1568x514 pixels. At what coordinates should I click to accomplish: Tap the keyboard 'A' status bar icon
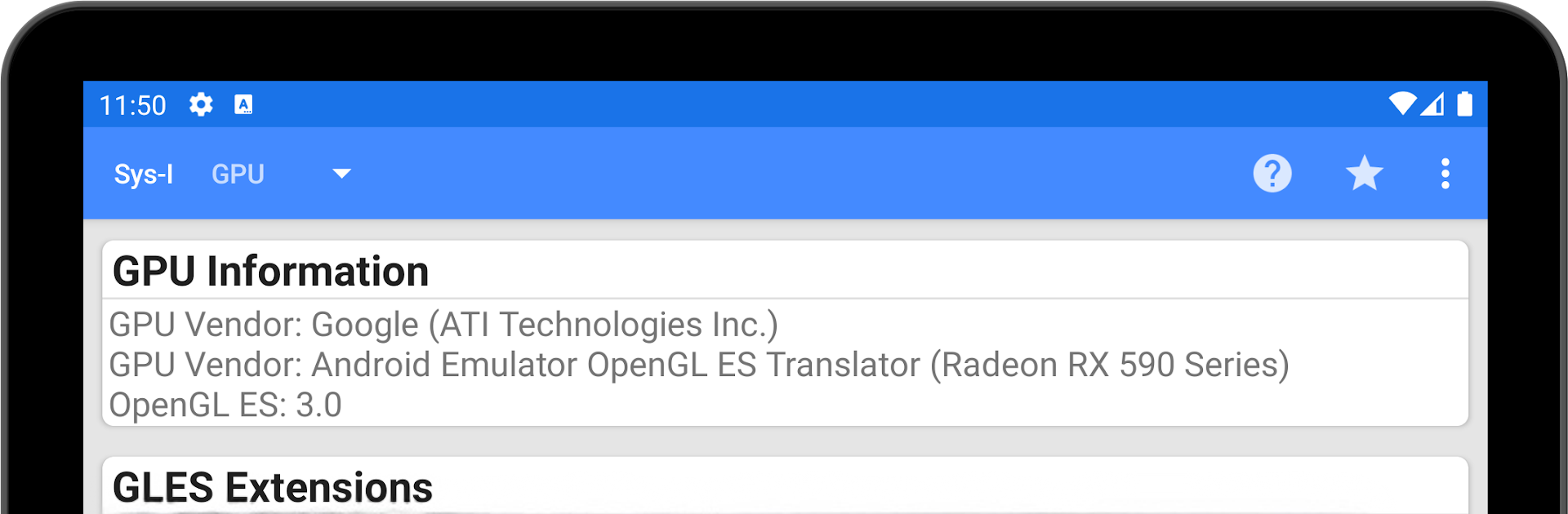(x=243, y=104)
